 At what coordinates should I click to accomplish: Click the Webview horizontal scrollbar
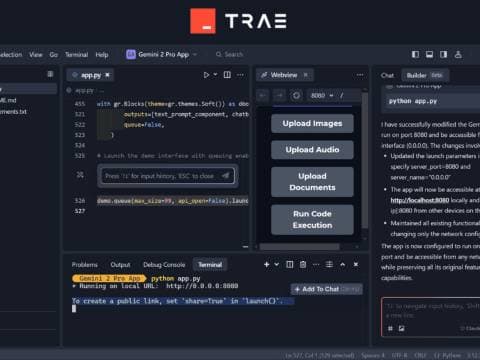pos(299,247)
